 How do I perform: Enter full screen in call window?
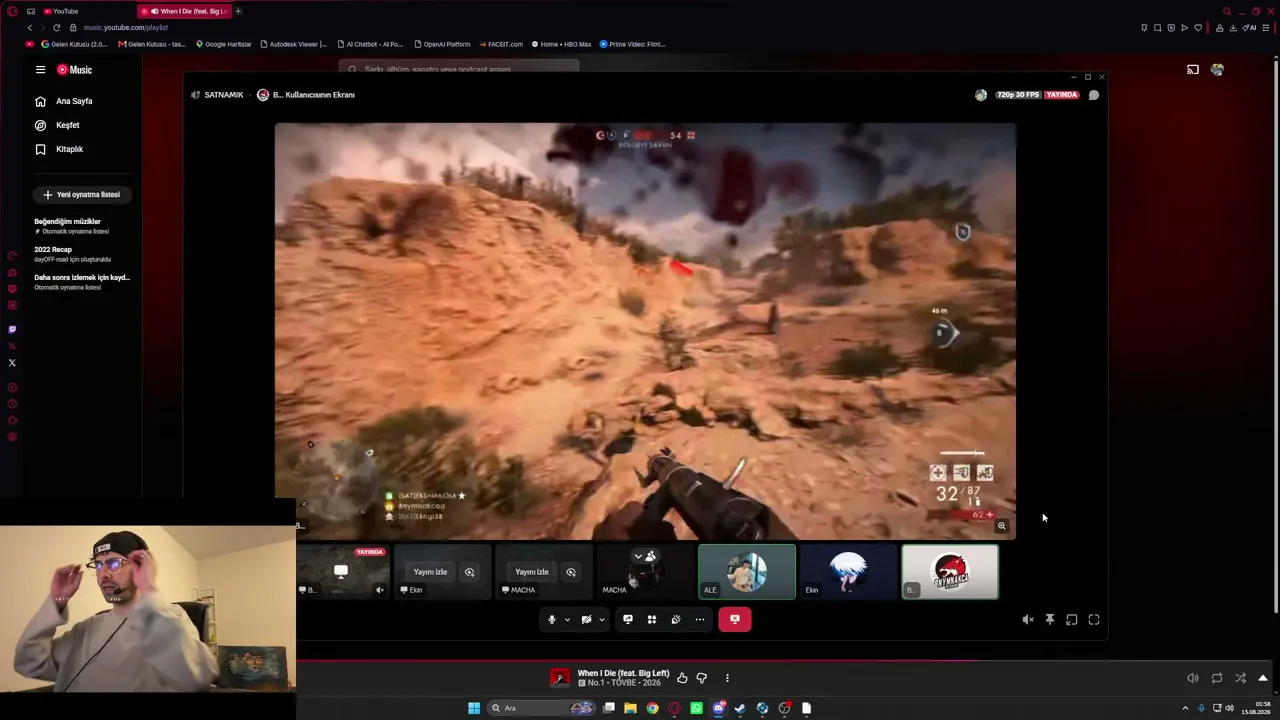[1094, 620]
